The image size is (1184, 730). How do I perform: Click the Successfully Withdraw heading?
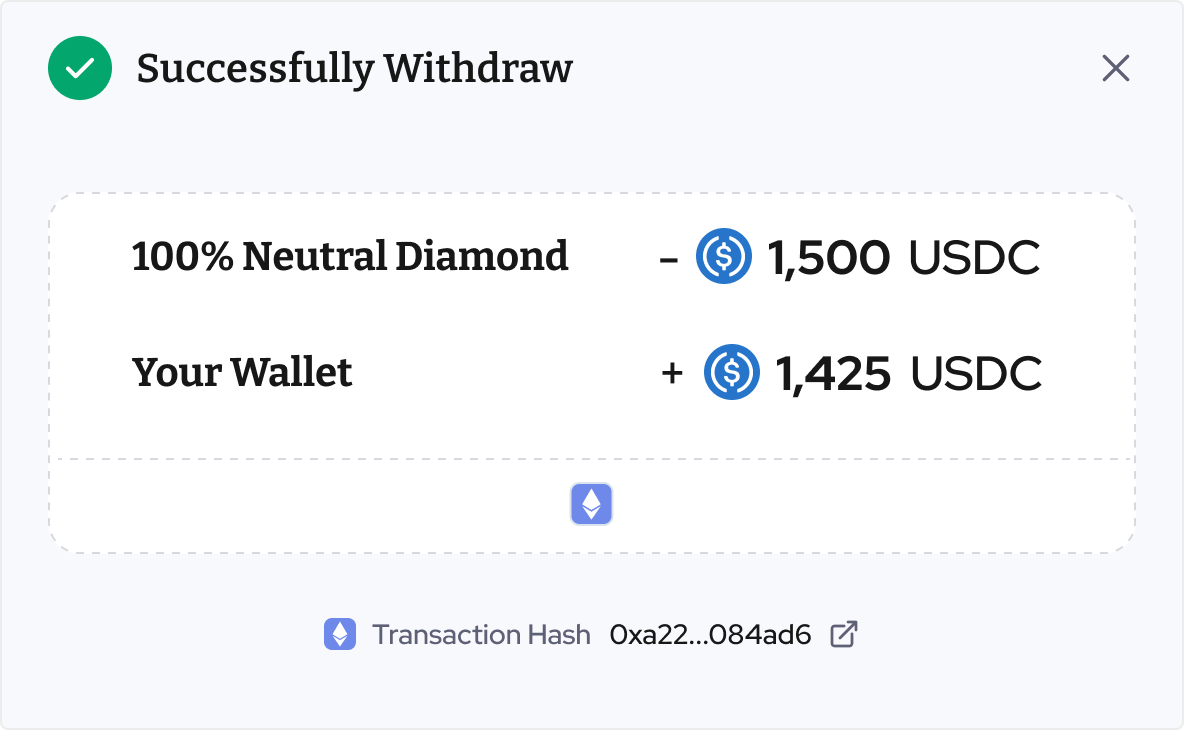(x=355, y=68)
